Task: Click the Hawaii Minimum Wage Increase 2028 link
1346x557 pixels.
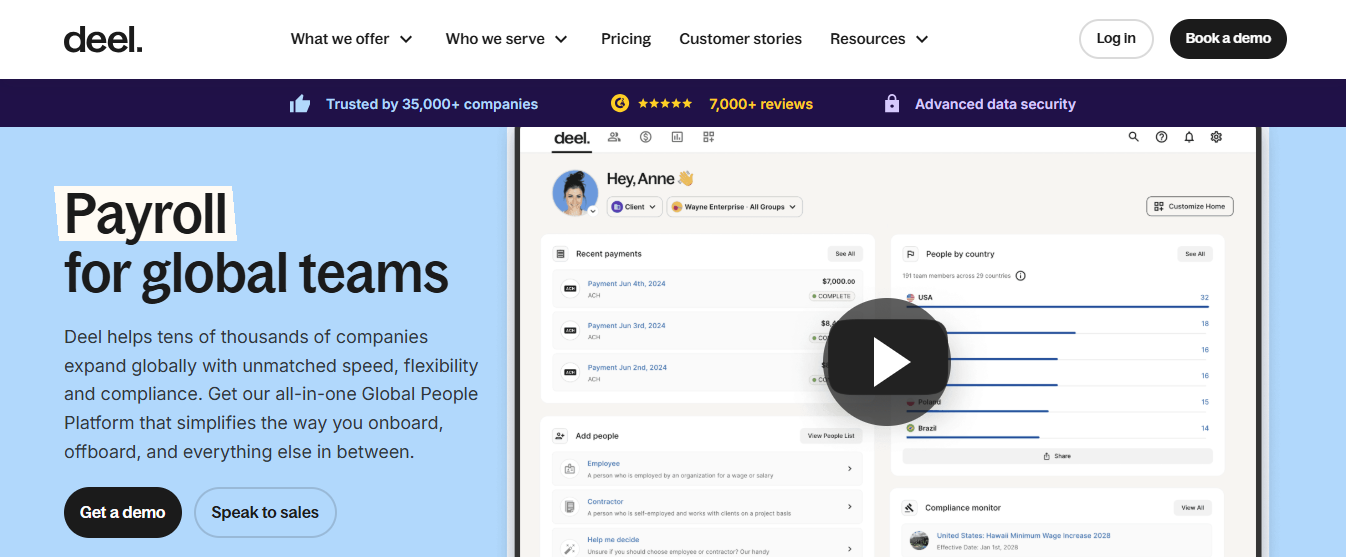Action: [1023, 536]
